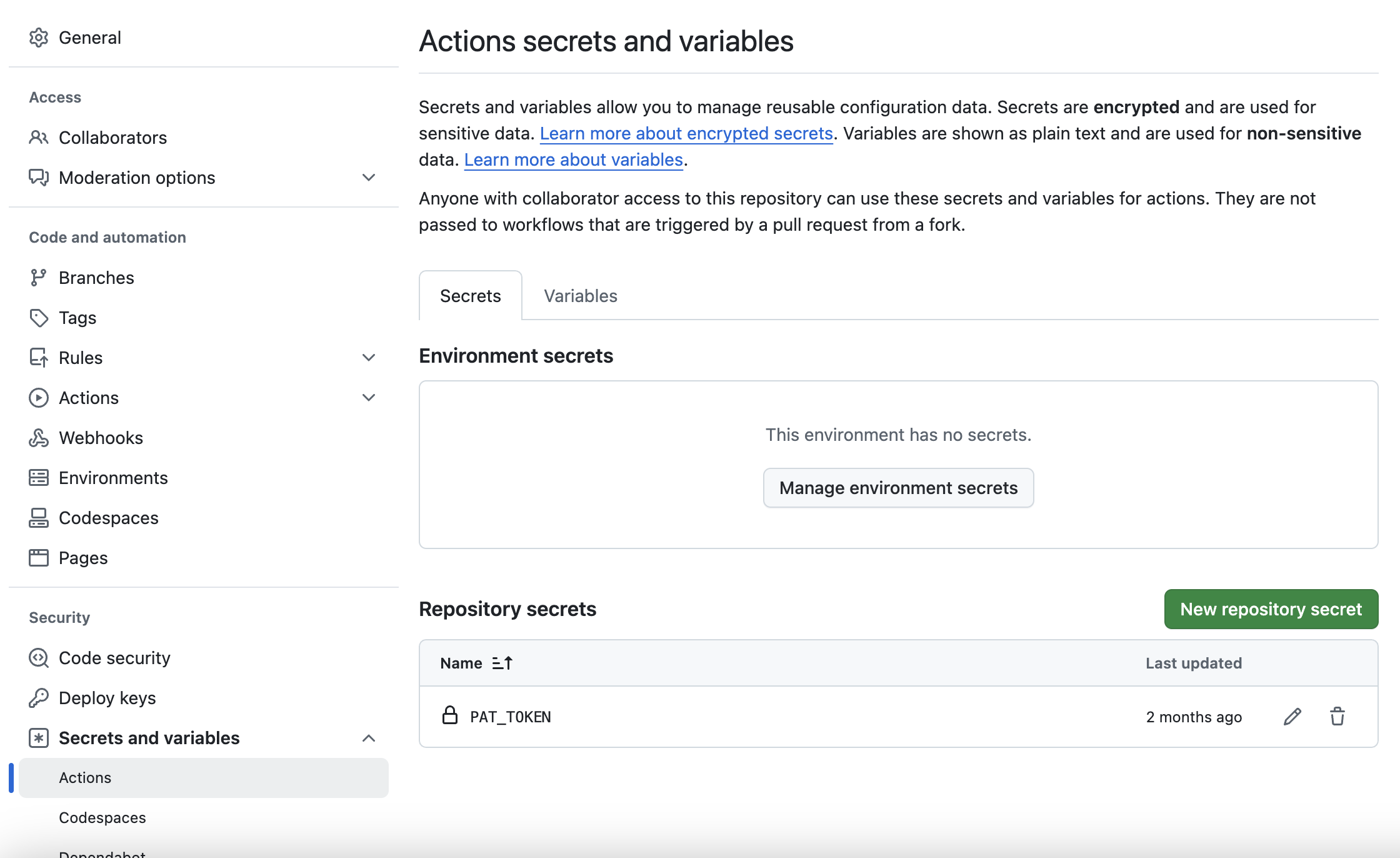This screenshot has width=1400, height=858.
Task: Click New repository secret button
Action: click(x=1271, y=609)
